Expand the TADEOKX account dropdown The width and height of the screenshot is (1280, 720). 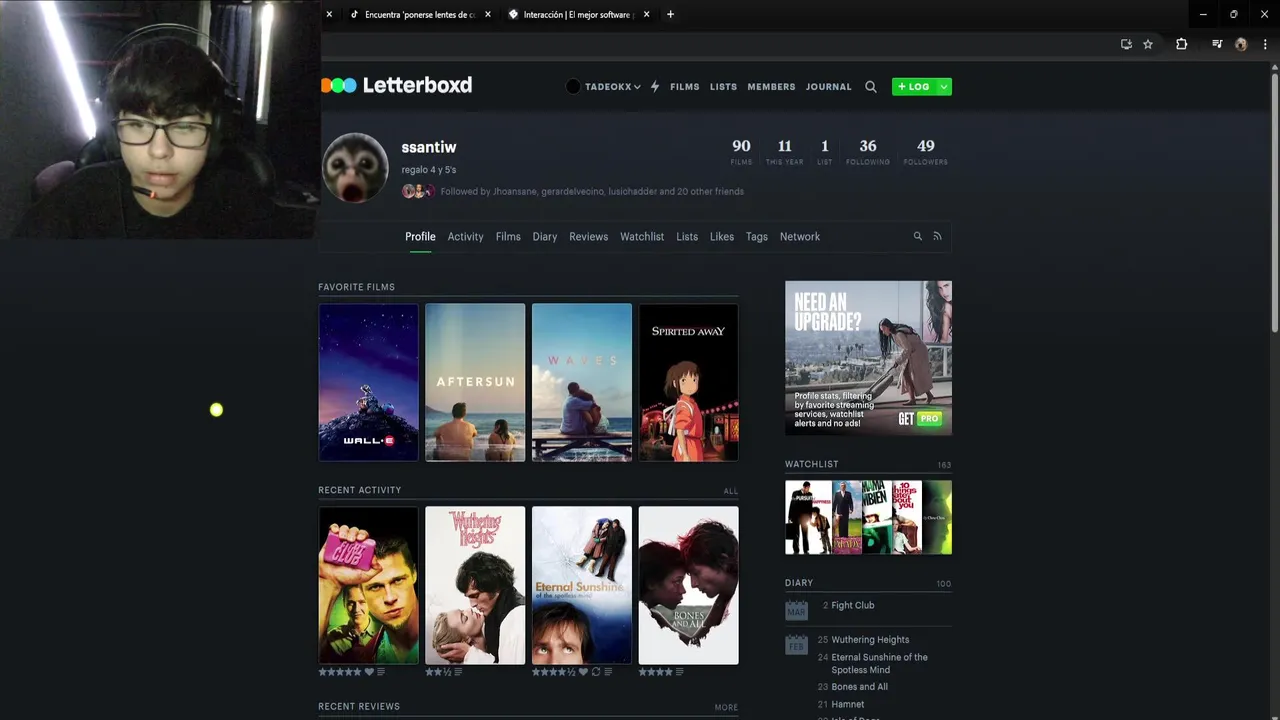coord(603,87)
